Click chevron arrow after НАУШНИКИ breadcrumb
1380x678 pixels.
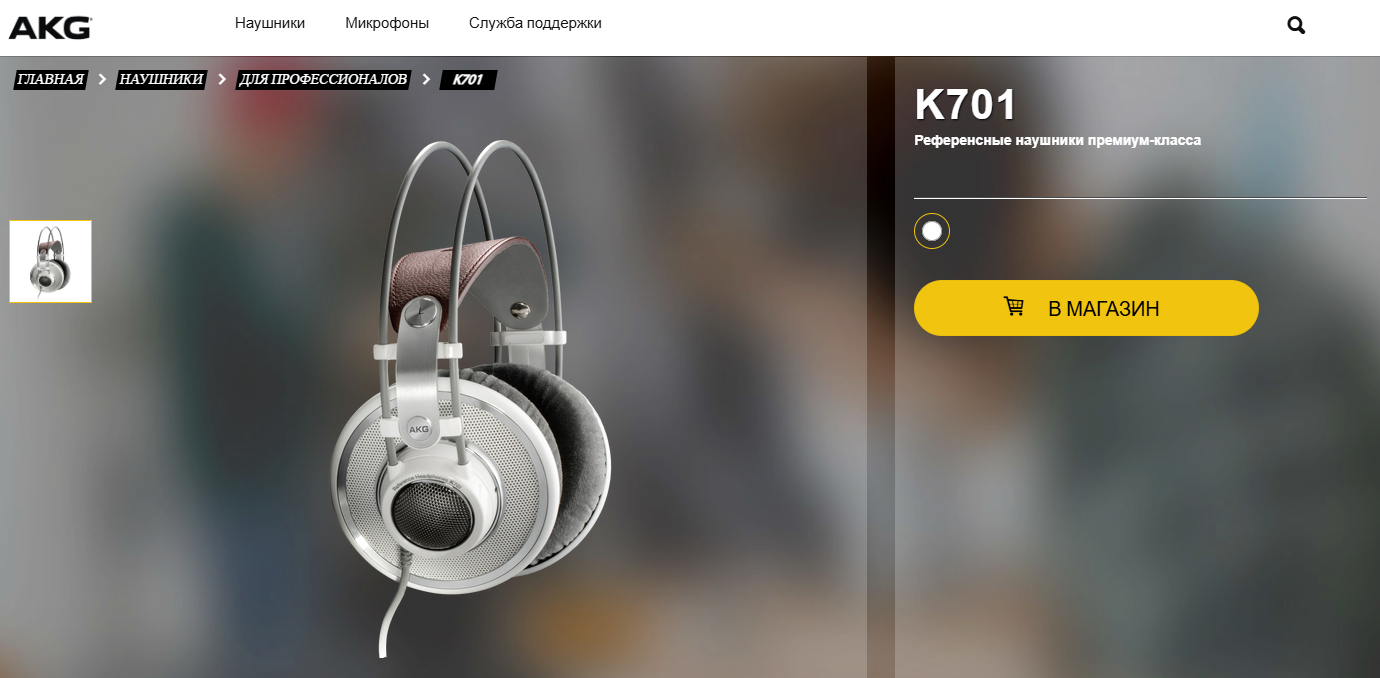(x=222, y=79)
